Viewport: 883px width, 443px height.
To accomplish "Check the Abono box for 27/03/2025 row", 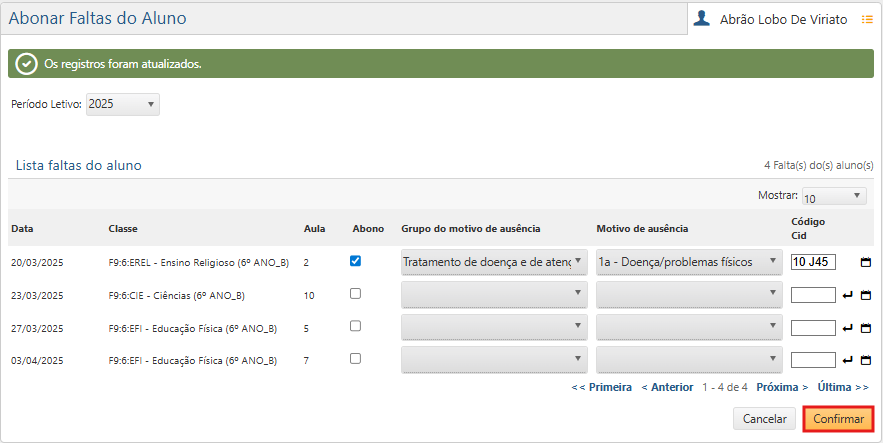I will coord(355,326).
